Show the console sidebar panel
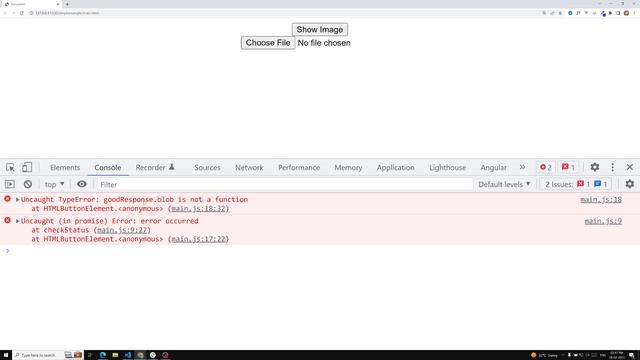Viewport: 640px width, 360px height. pos(10,184)
